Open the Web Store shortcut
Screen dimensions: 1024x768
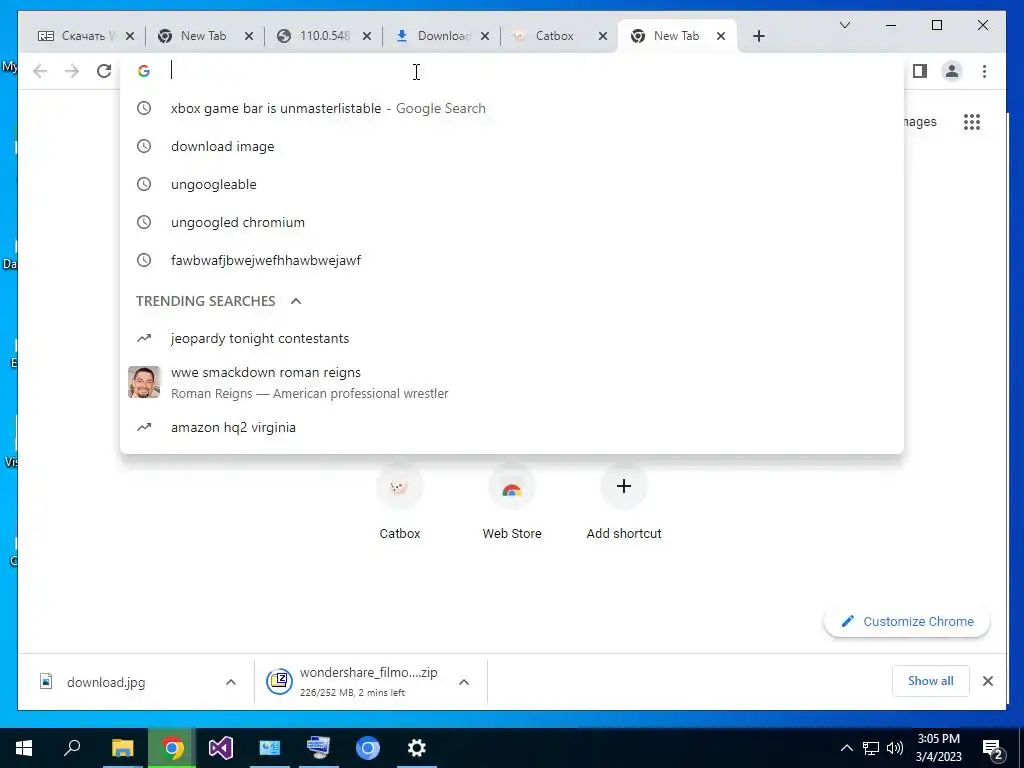coord(512,503)
